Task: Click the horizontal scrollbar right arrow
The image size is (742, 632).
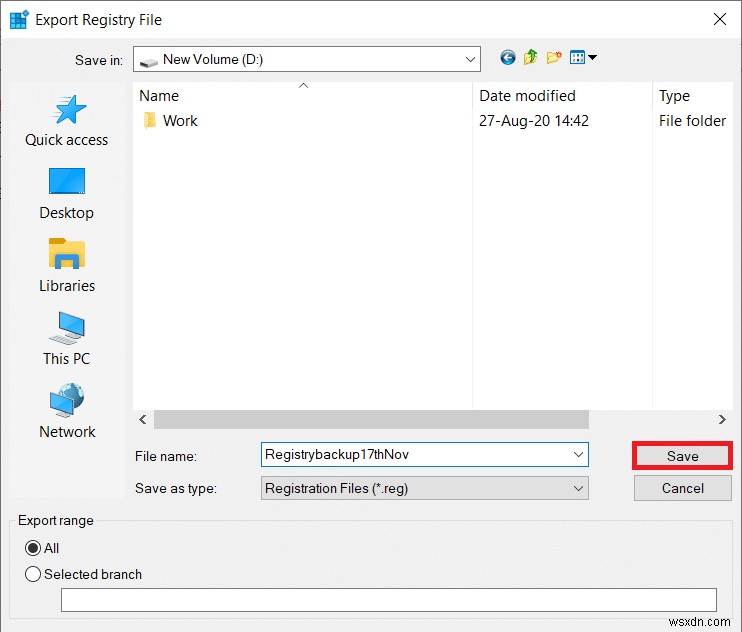Action: click(722, 420)
